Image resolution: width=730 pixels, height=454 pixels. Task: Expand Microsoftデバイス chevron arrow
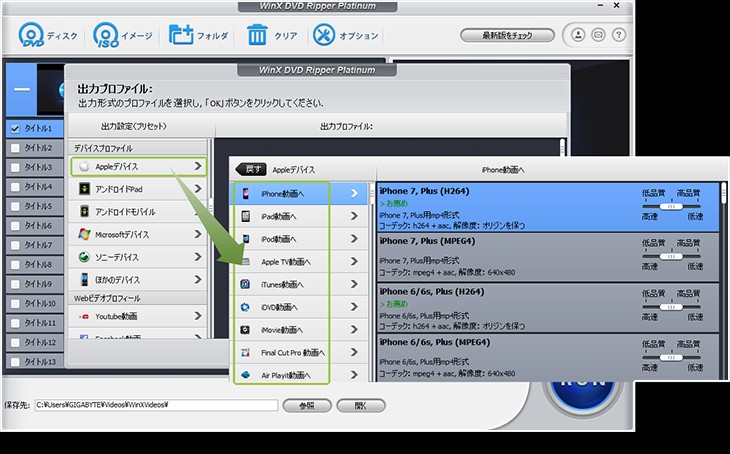pyautogui.click(x=198, y=234)
